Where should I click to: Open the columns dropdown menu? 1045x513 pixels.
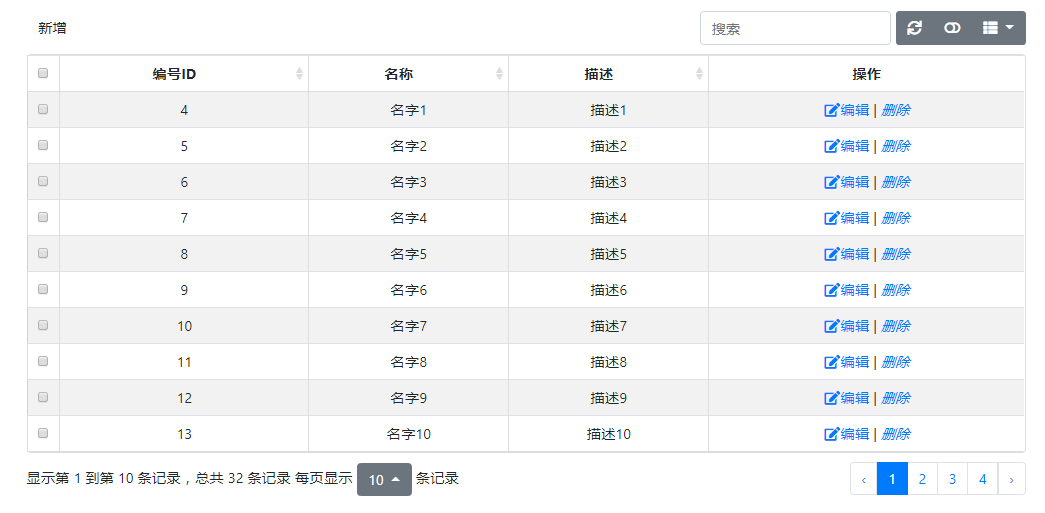coord(998,28)
